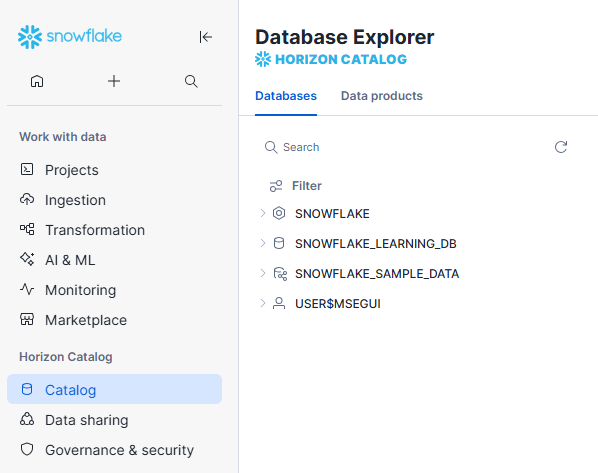Click the HORIZON CATALOG heading text
Viewport: 598px width, 473px height.
coord(341,60)
